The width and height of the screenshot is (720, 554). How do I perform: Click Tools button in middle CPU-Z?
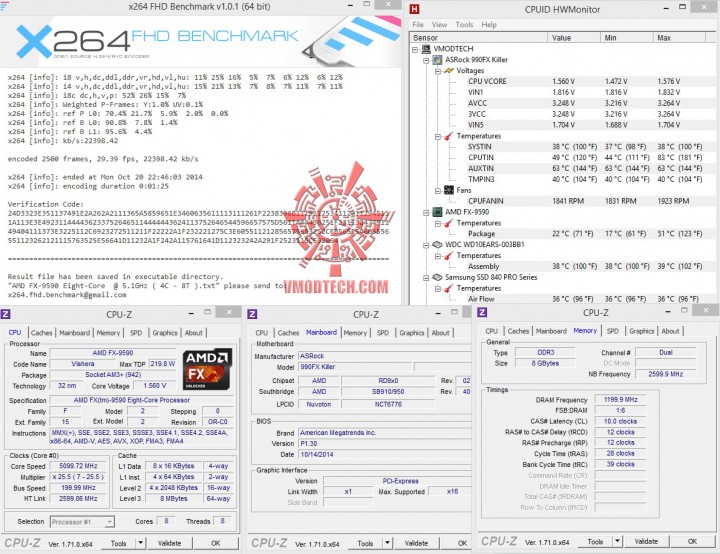(366, 543)
